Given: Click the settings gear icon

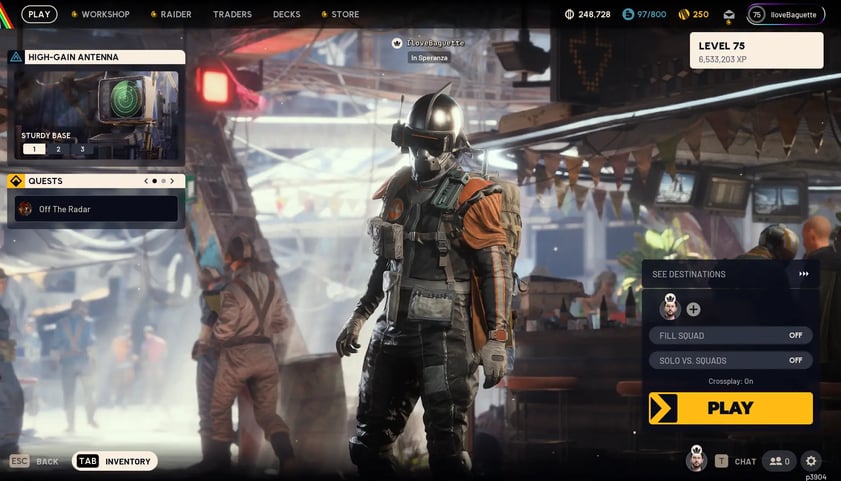Looking at the screenshot, I should tap(811, 461).
